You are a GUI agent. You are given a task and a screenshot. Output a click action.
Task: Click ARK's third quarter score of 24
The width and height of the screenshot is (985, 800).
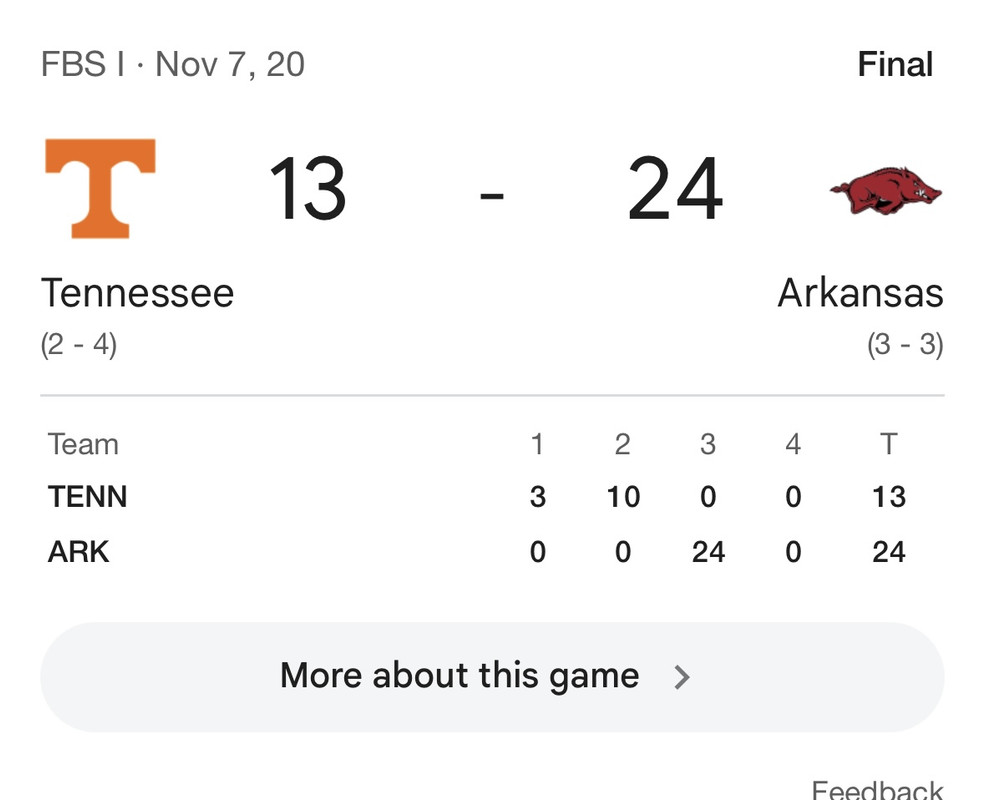tap(708, 553)
